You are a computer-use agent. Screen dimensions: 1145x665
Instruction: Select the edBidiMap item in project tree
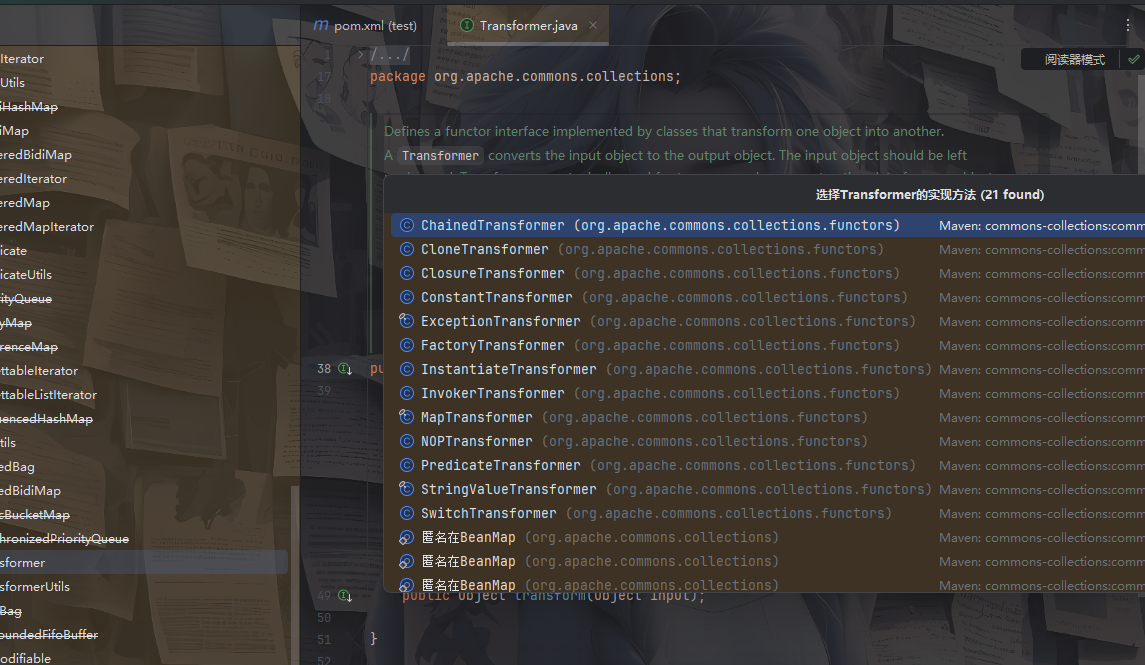click(31, 491)
